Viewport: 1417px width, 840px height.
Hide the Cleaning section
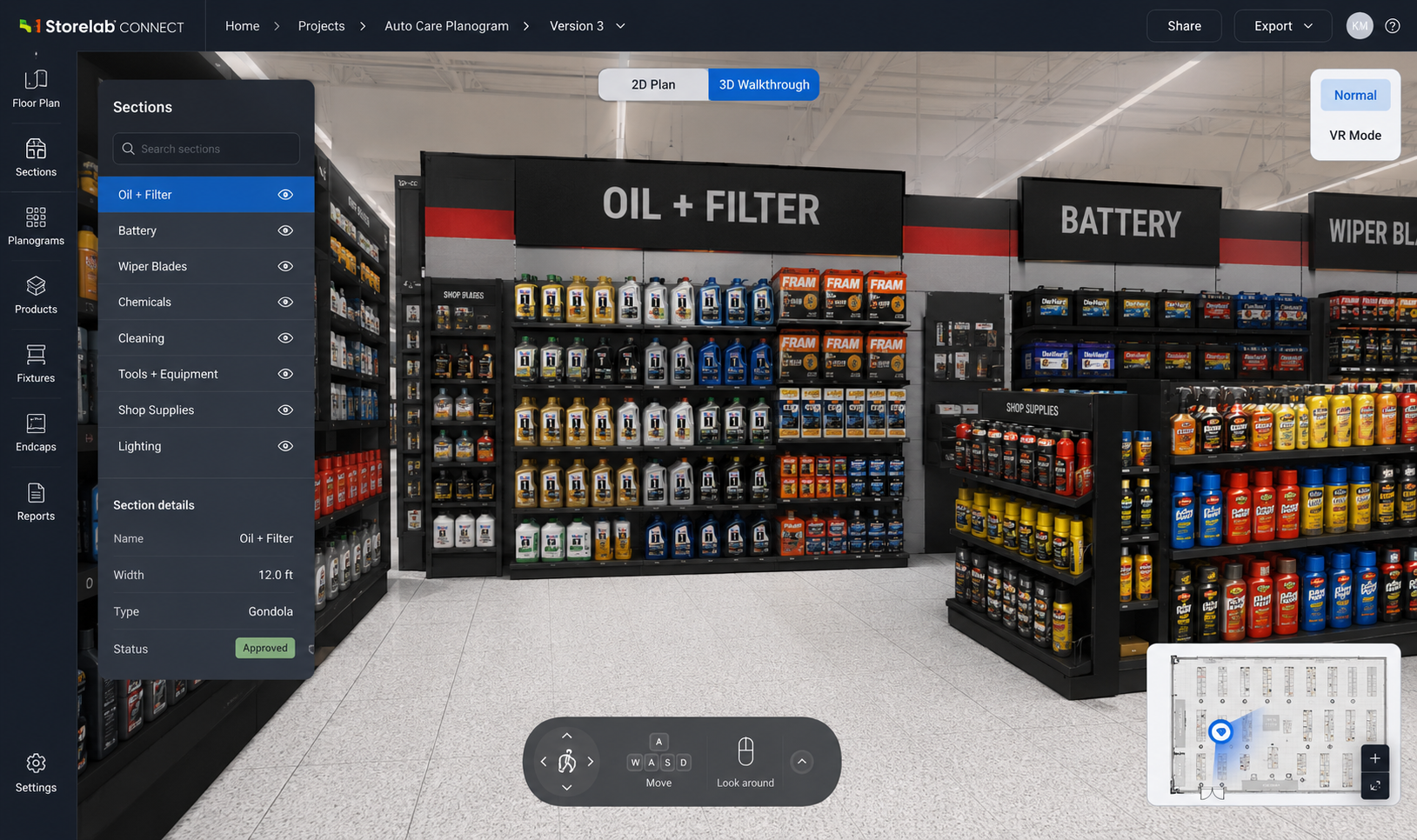[285, 338]
